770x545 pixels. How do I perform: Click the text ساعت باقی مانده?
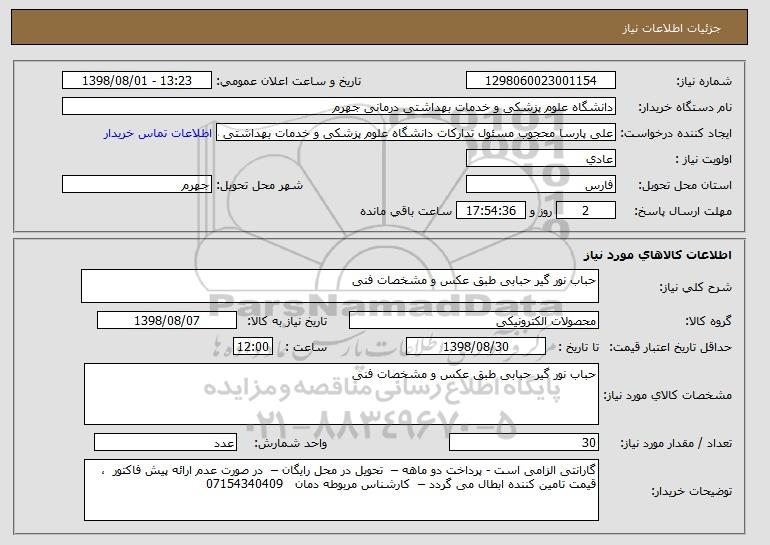click(x=406, y=212)
